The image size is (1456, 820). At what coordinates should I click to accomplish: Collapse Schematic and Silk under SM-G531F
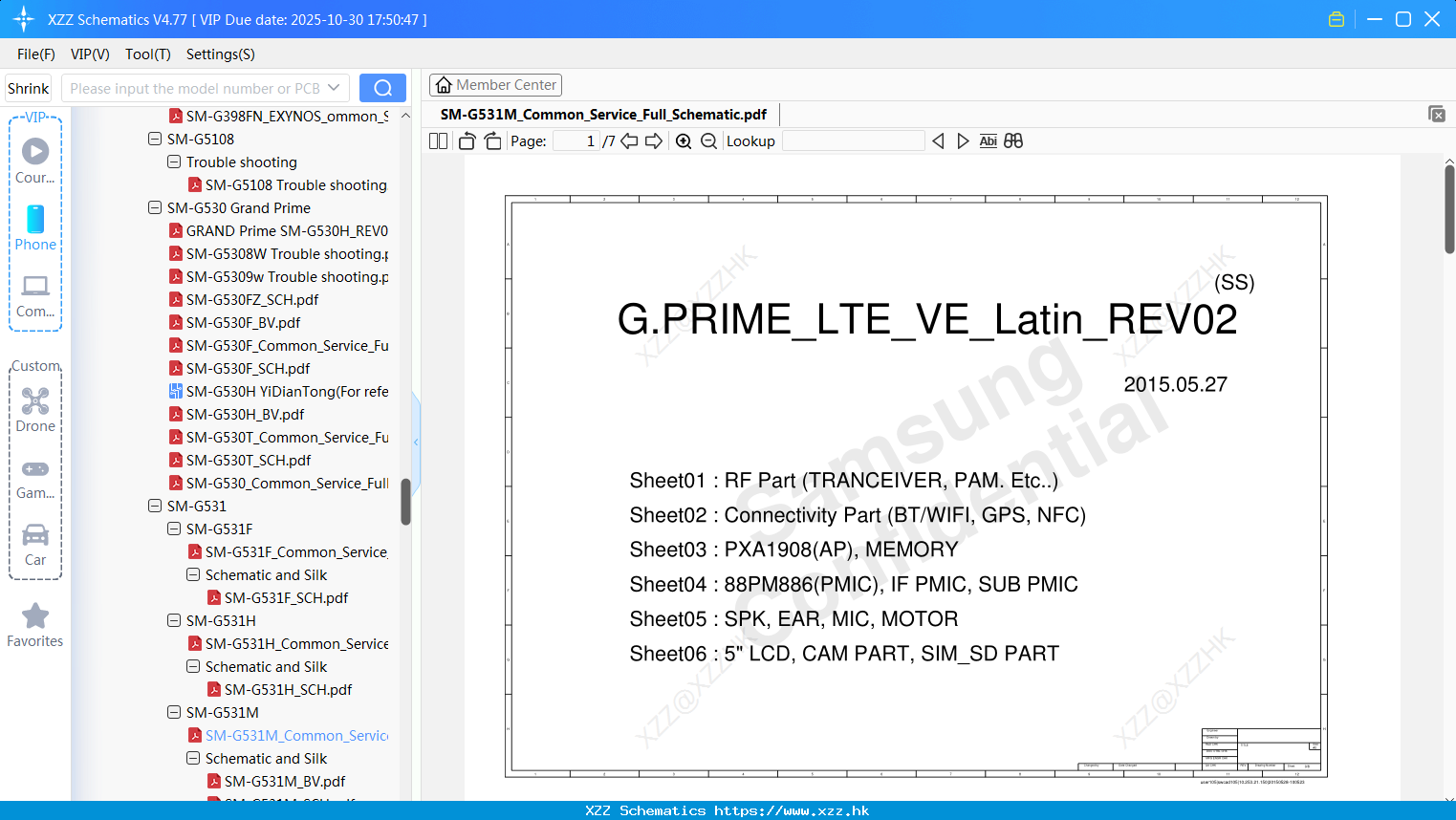coord(193,574)
